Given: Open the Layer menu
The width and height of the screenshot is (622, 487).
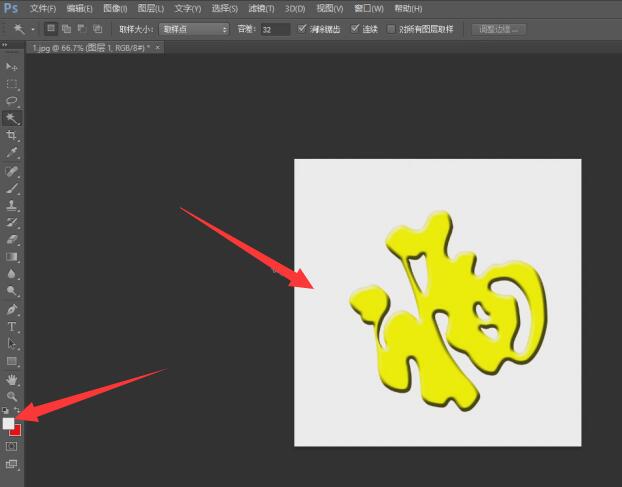Looking at the screenshot, I should [151, 8].
